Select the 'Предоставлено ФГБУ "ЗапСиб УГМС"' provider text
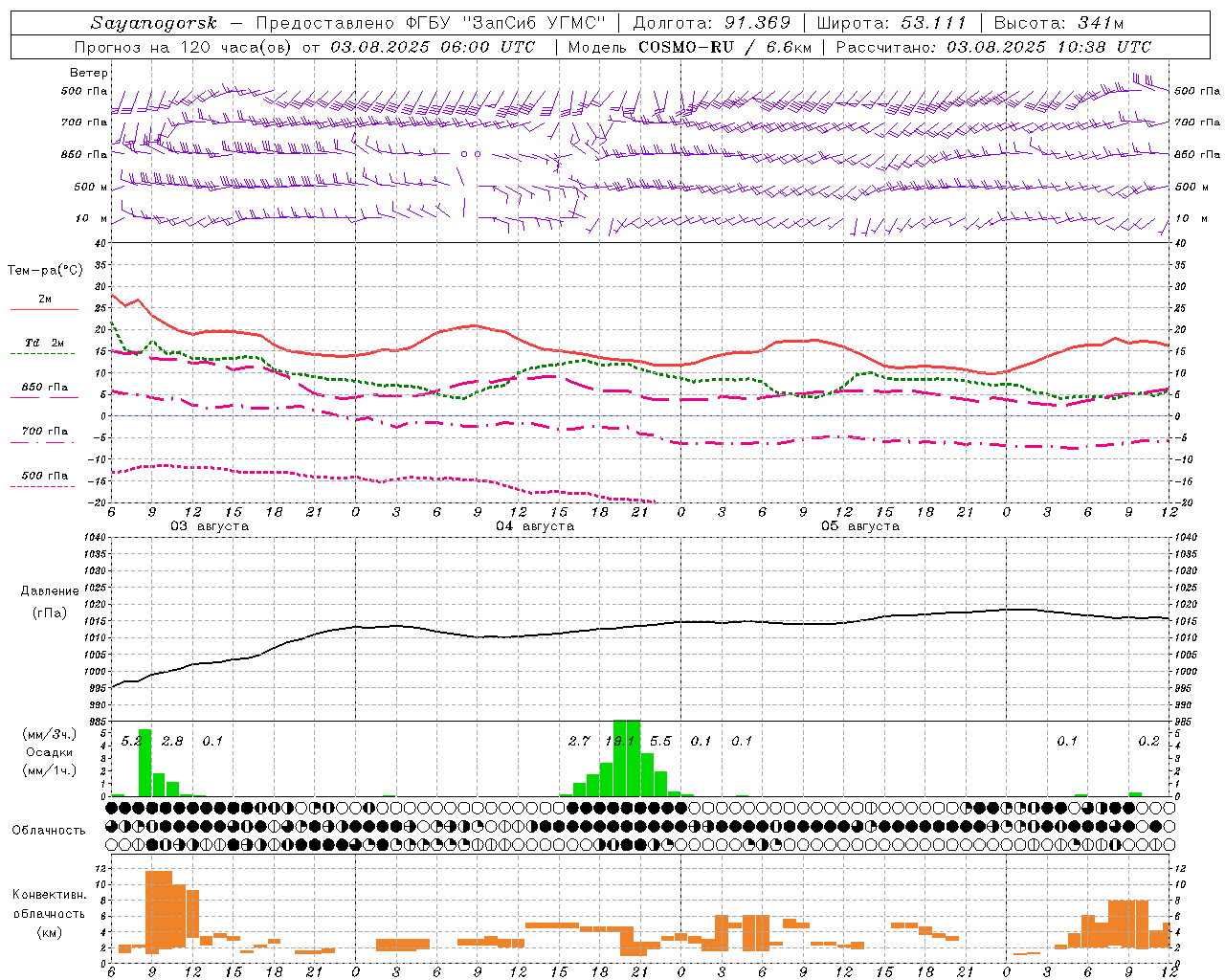The height and width of the screenshot is (980, 1225). [x=431, y=22]
